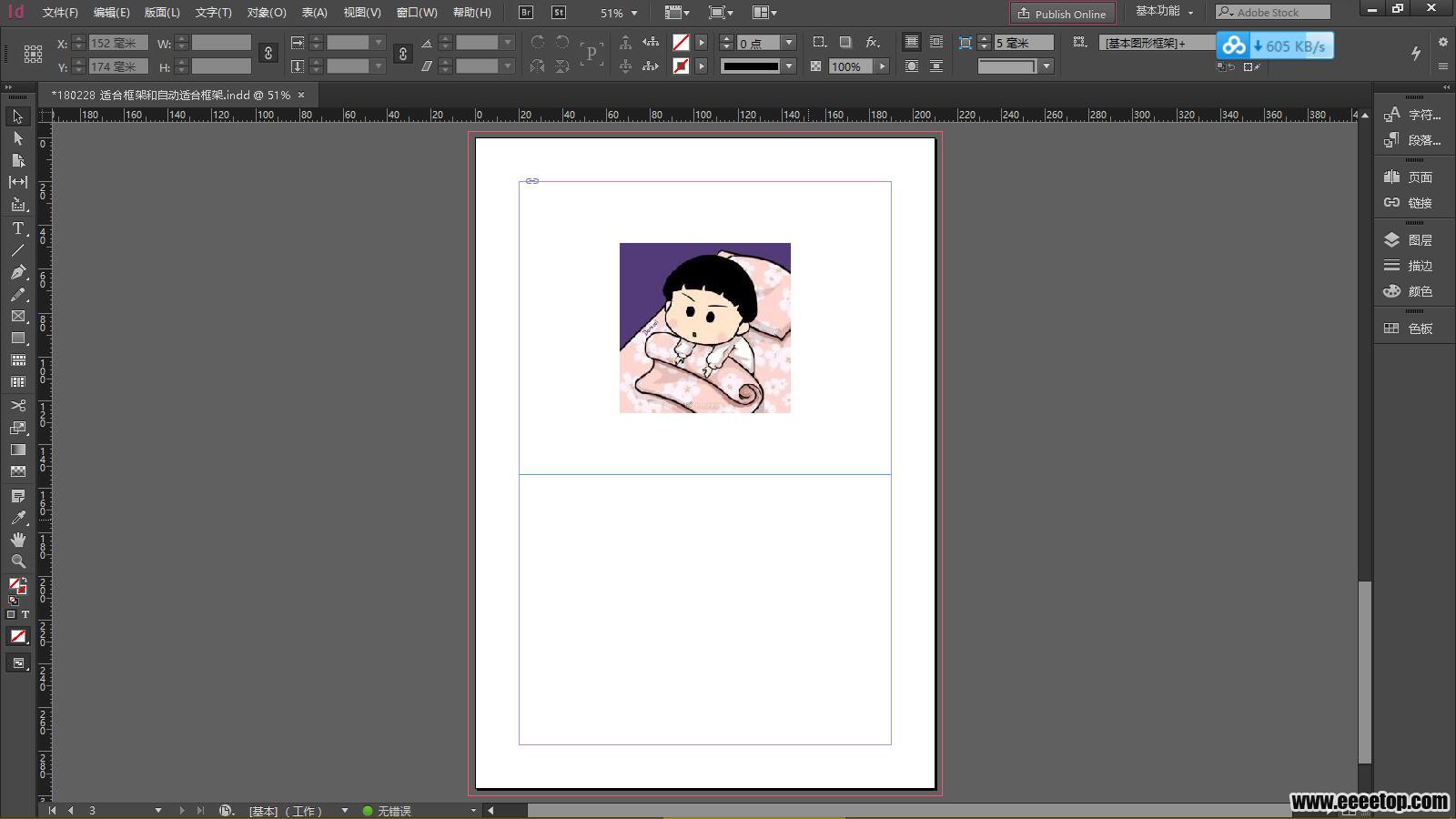Open the stroke weight dropdown

coord(789,43)
